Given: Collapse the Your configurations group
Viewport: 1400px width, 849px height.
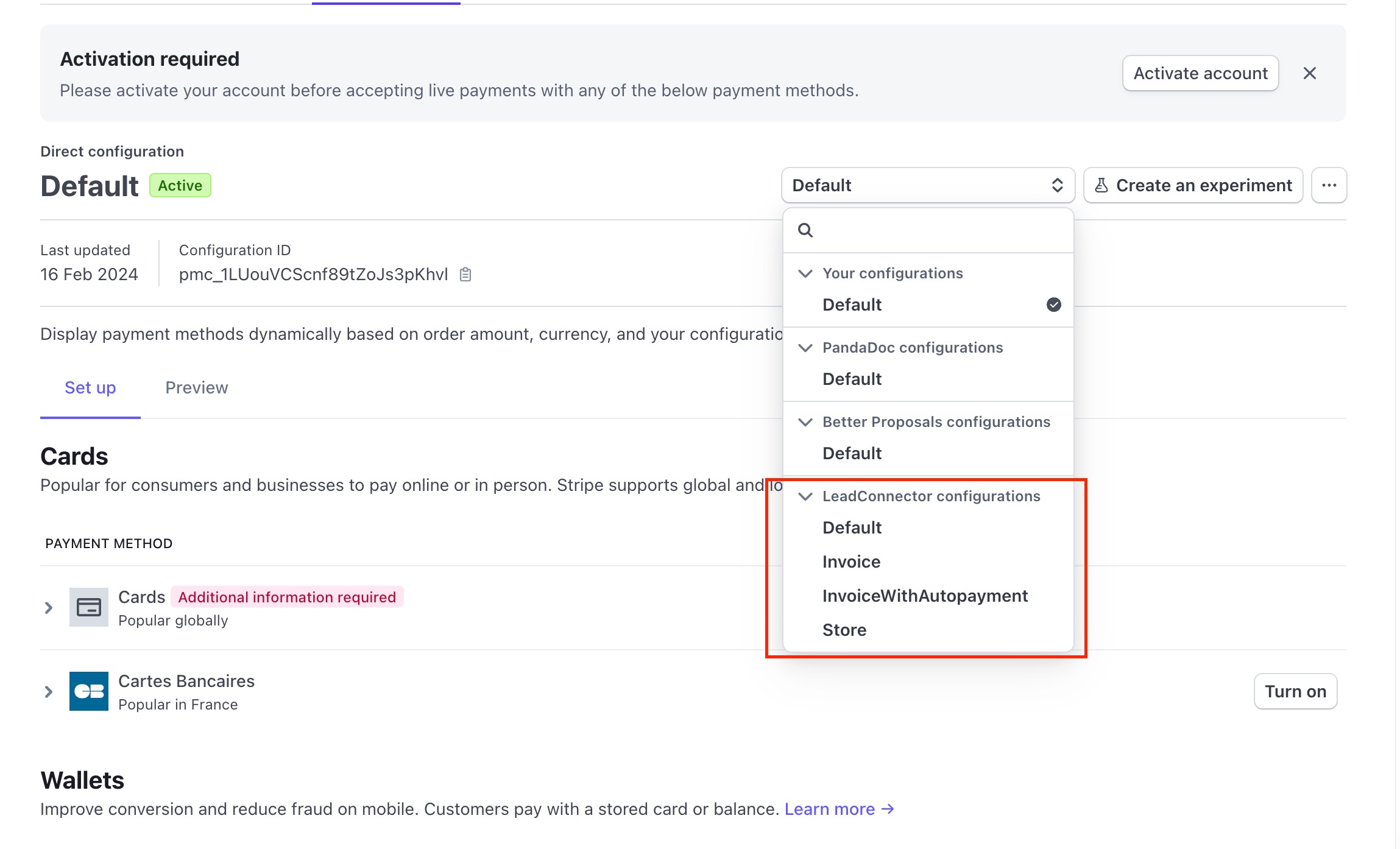Looking at the screenshot, I should (805, 273).
